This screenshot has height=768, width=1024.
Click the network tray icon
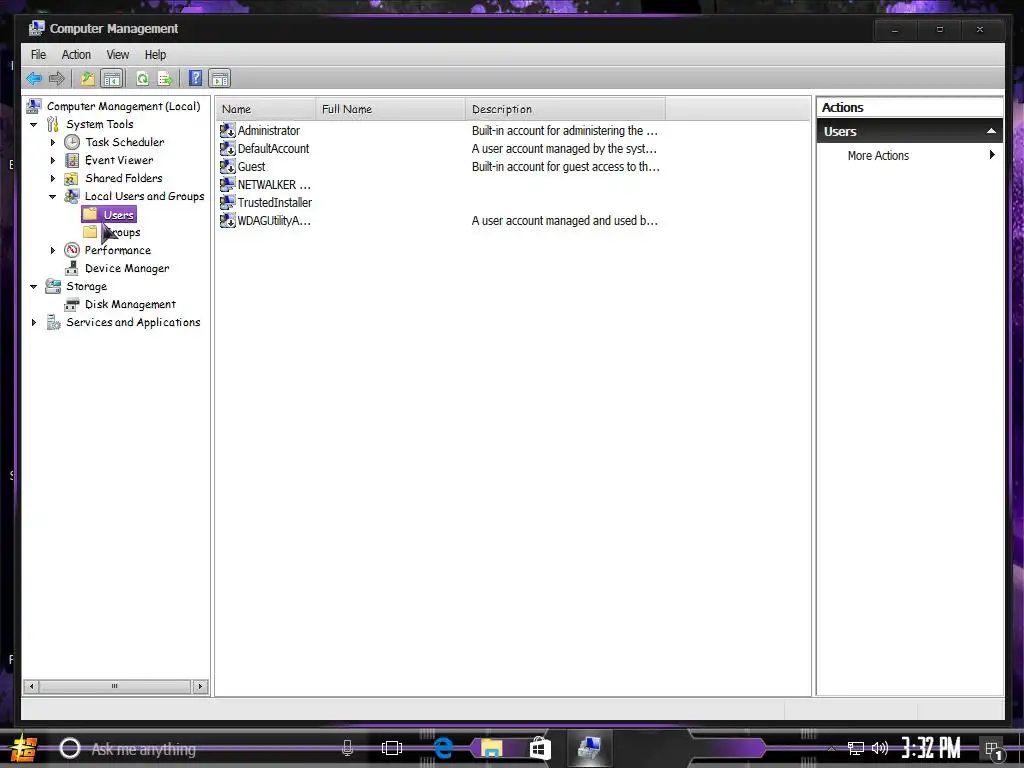point(856,748)
